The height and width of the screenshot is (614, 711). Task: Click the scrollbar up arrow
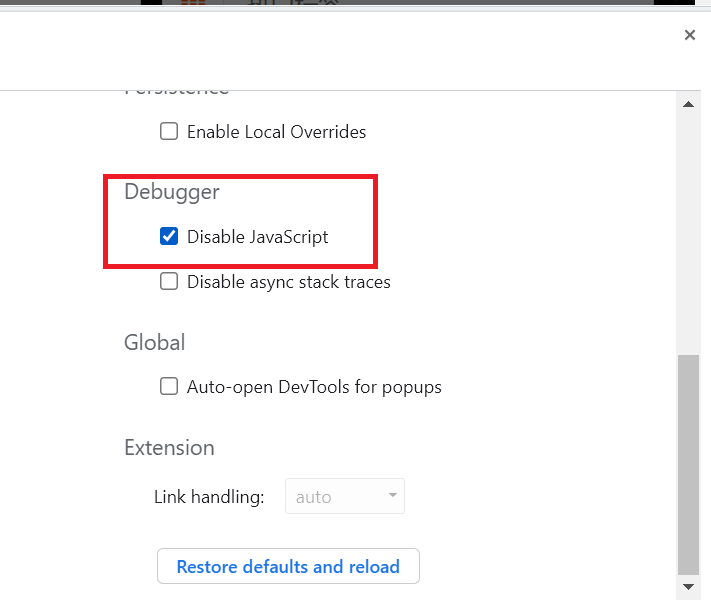[x=688, y=105]
